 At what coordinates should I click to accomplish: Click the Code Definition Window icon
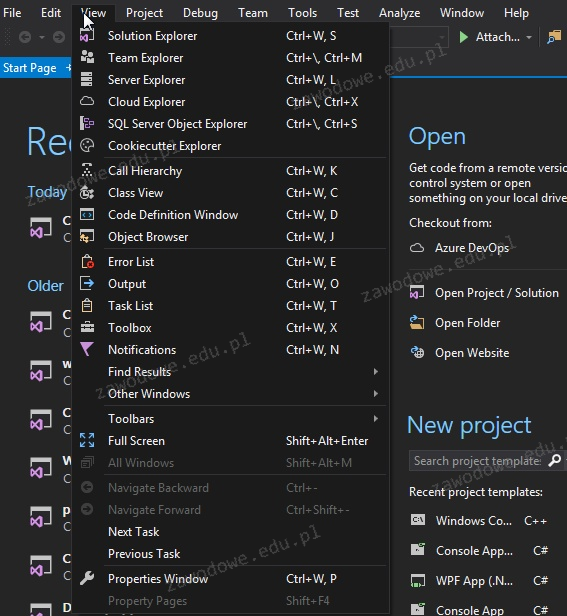[x=87, y=214]
